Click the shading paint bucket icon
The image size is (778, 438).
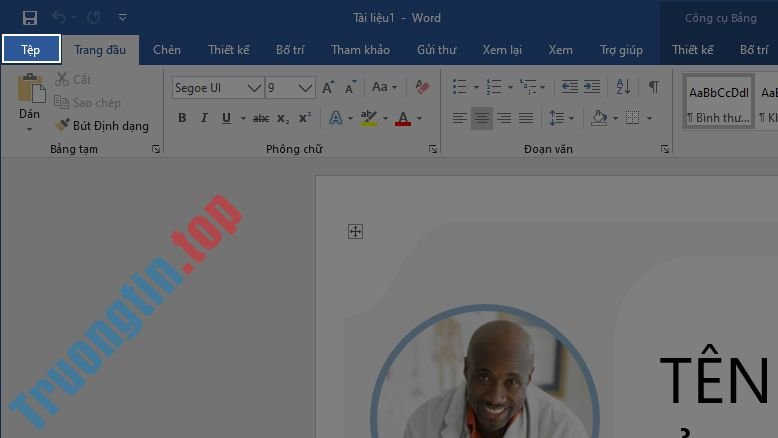[x=599, y=118]
